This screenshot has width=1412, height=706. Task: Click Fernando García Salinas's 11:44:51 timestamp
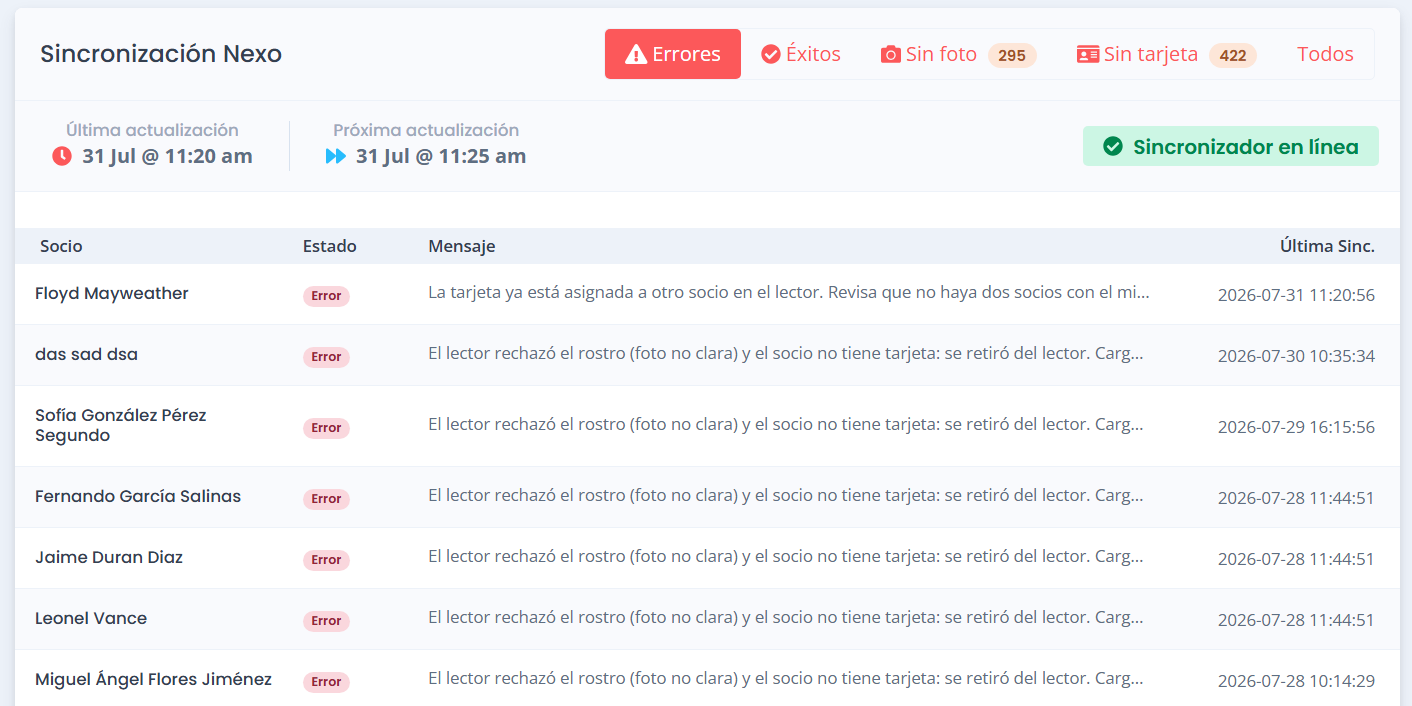(1296, 498)
